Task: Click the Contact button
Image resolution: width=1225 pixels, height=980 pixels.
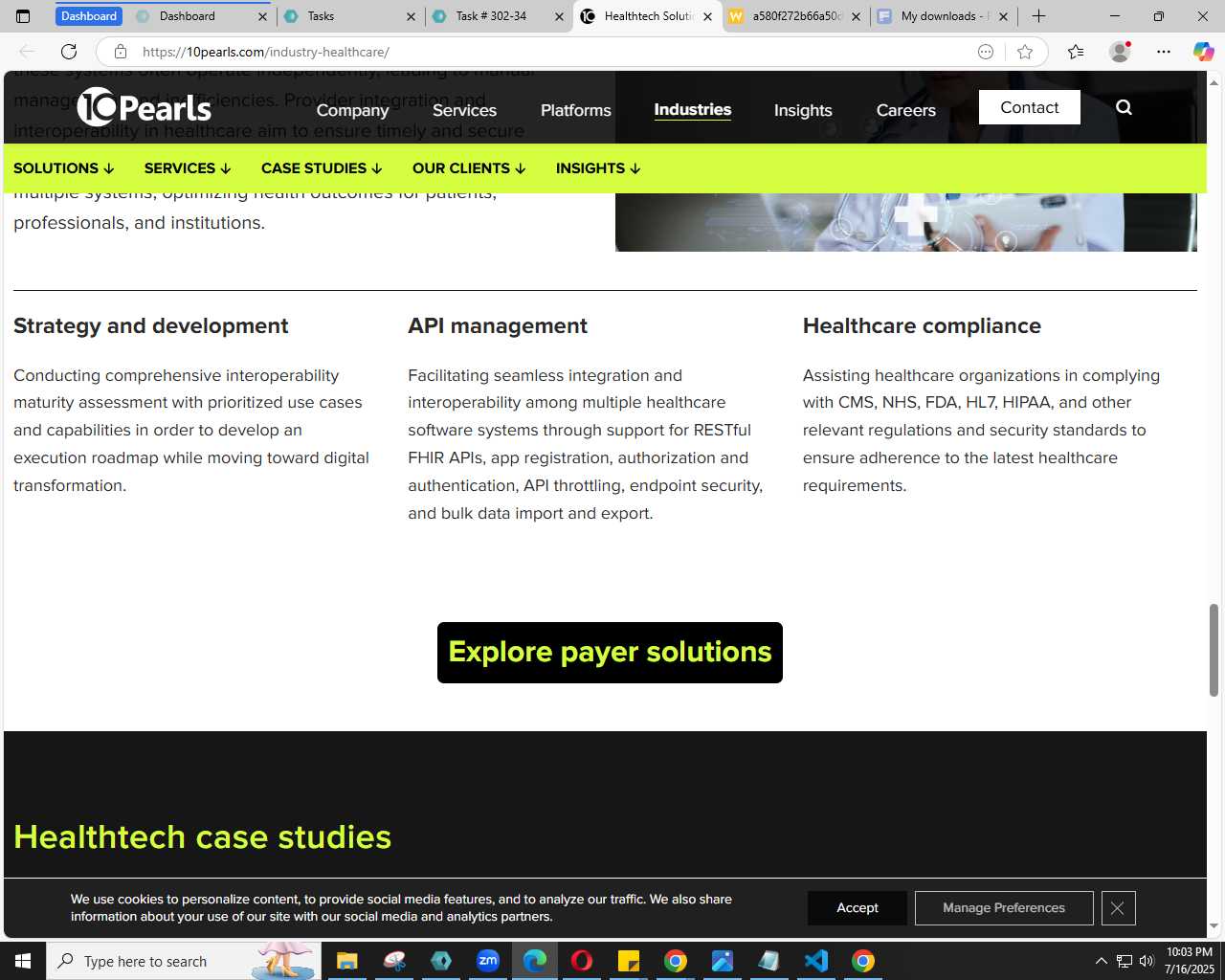Action: click(1030, 107)
